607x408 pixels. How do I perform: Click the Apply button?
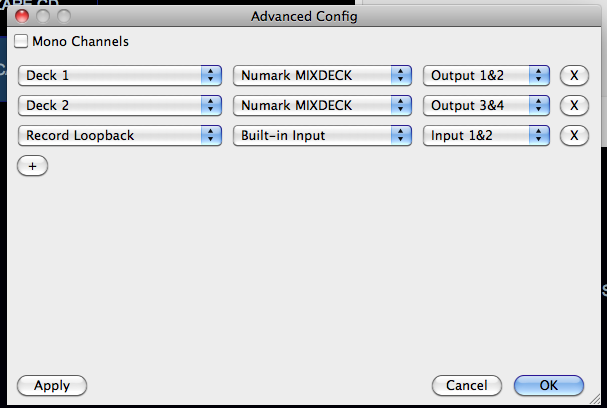[x=52, y=385]
